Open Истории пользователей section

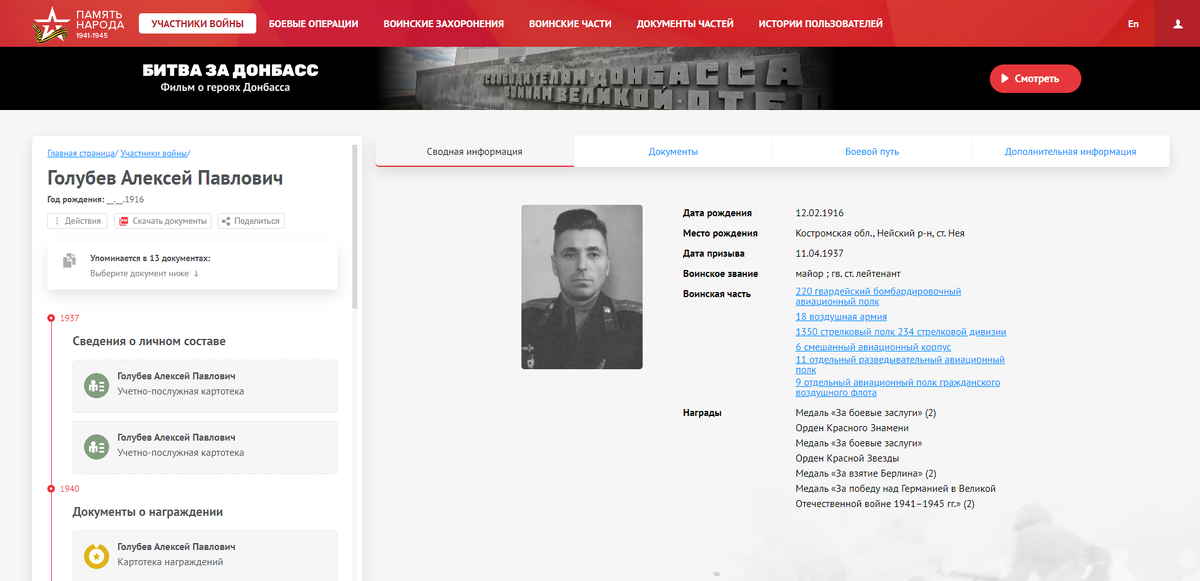(x=820, y=24)
